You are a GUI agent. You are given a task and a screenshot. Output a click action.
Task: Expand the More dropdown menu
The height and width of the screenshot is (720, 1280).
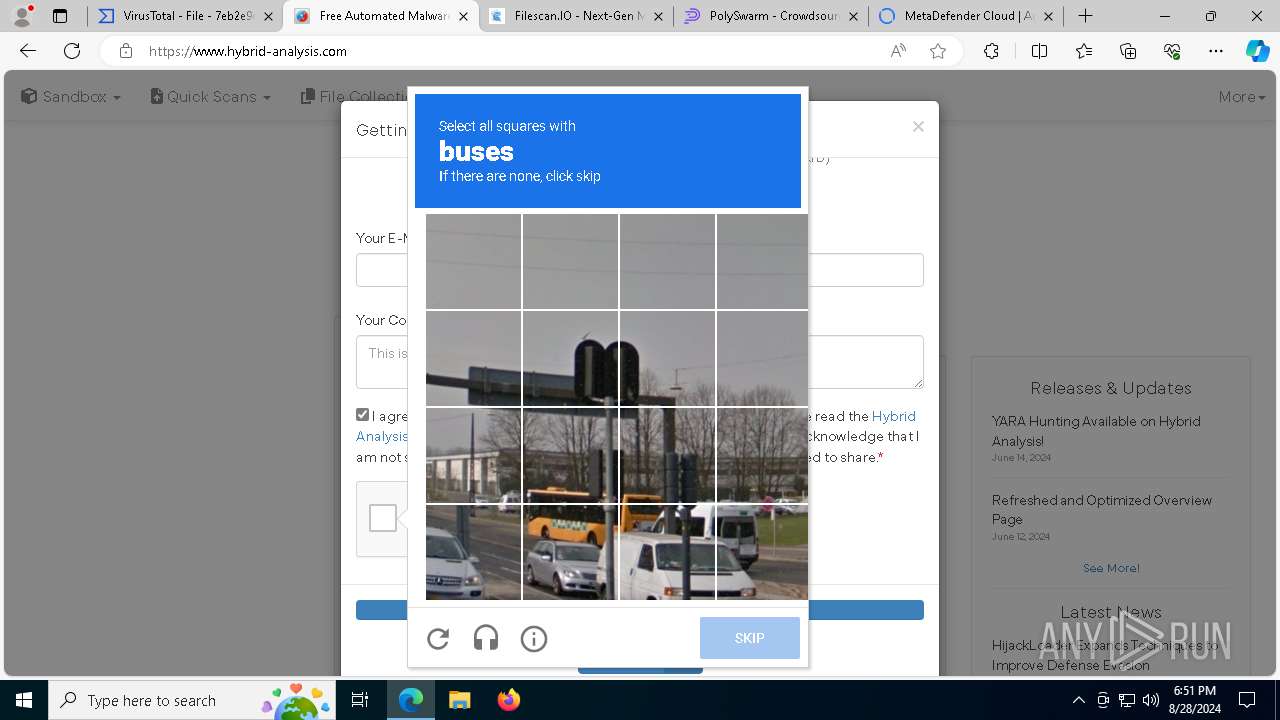(1242, 97)
